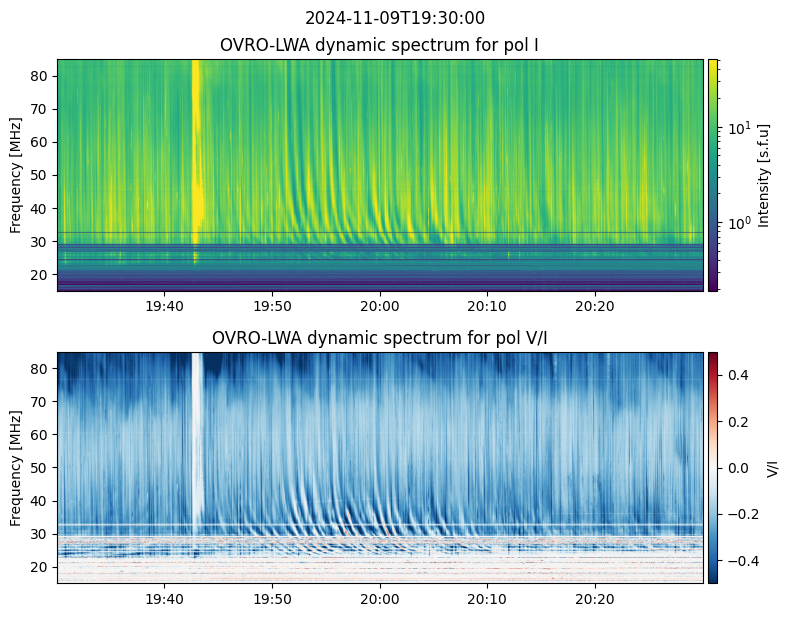Click the 20:10 time tick under V/I plot
Viewport: 789px width, 617px height.
(487, 599)
